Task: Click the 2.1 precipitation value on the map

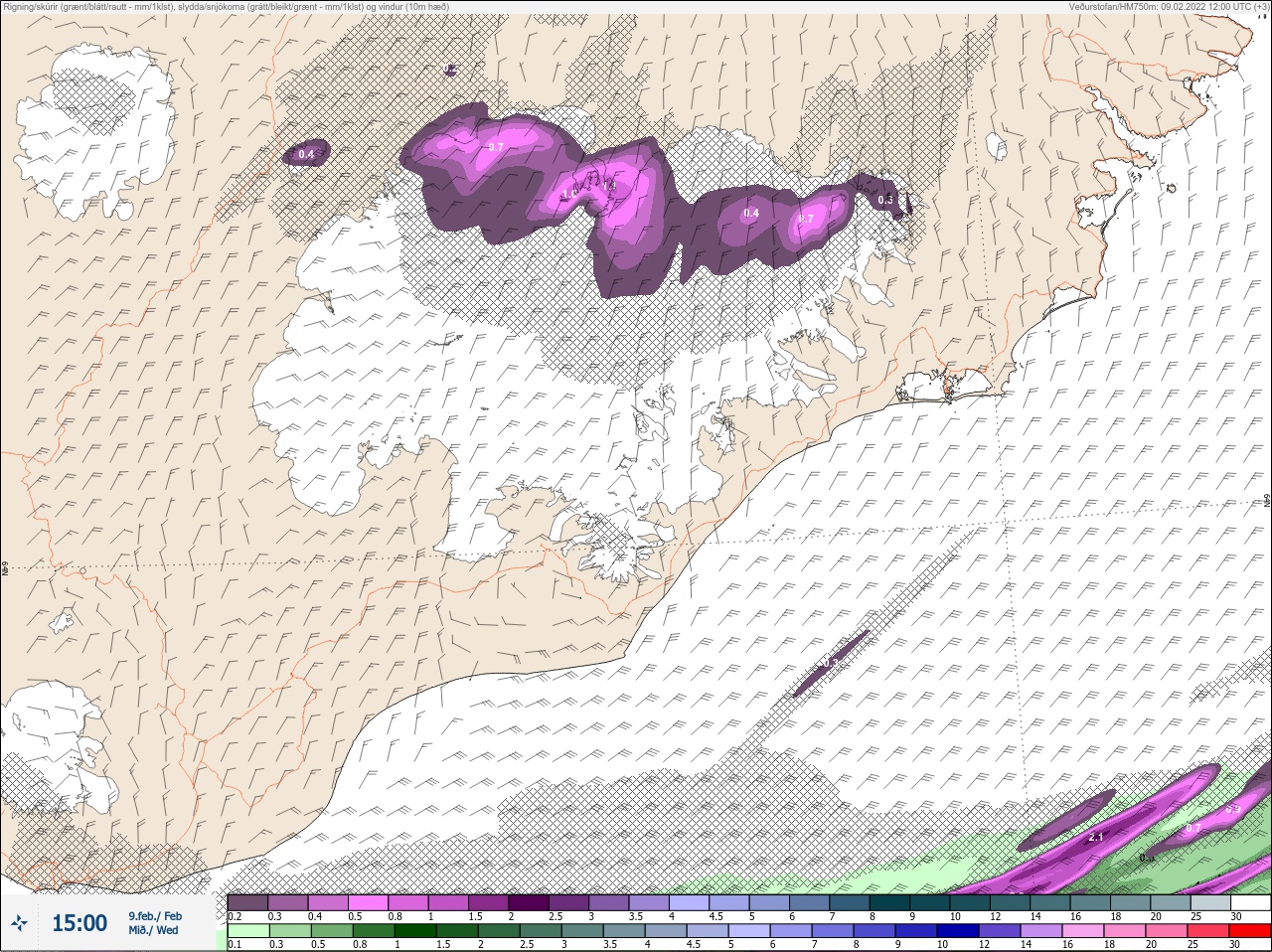Action: [1096, 837]
